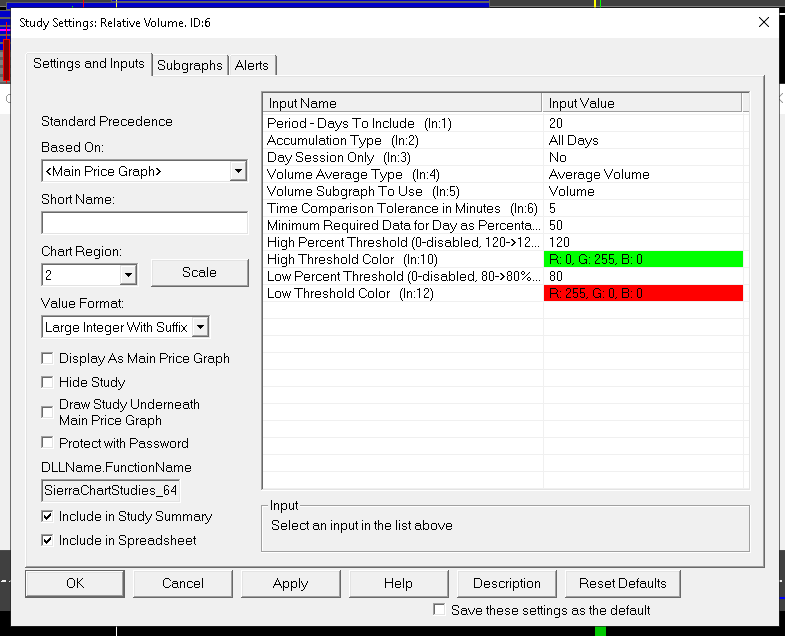Click the Scale button
Screen dimensions: 785x636
click(200, 273)
